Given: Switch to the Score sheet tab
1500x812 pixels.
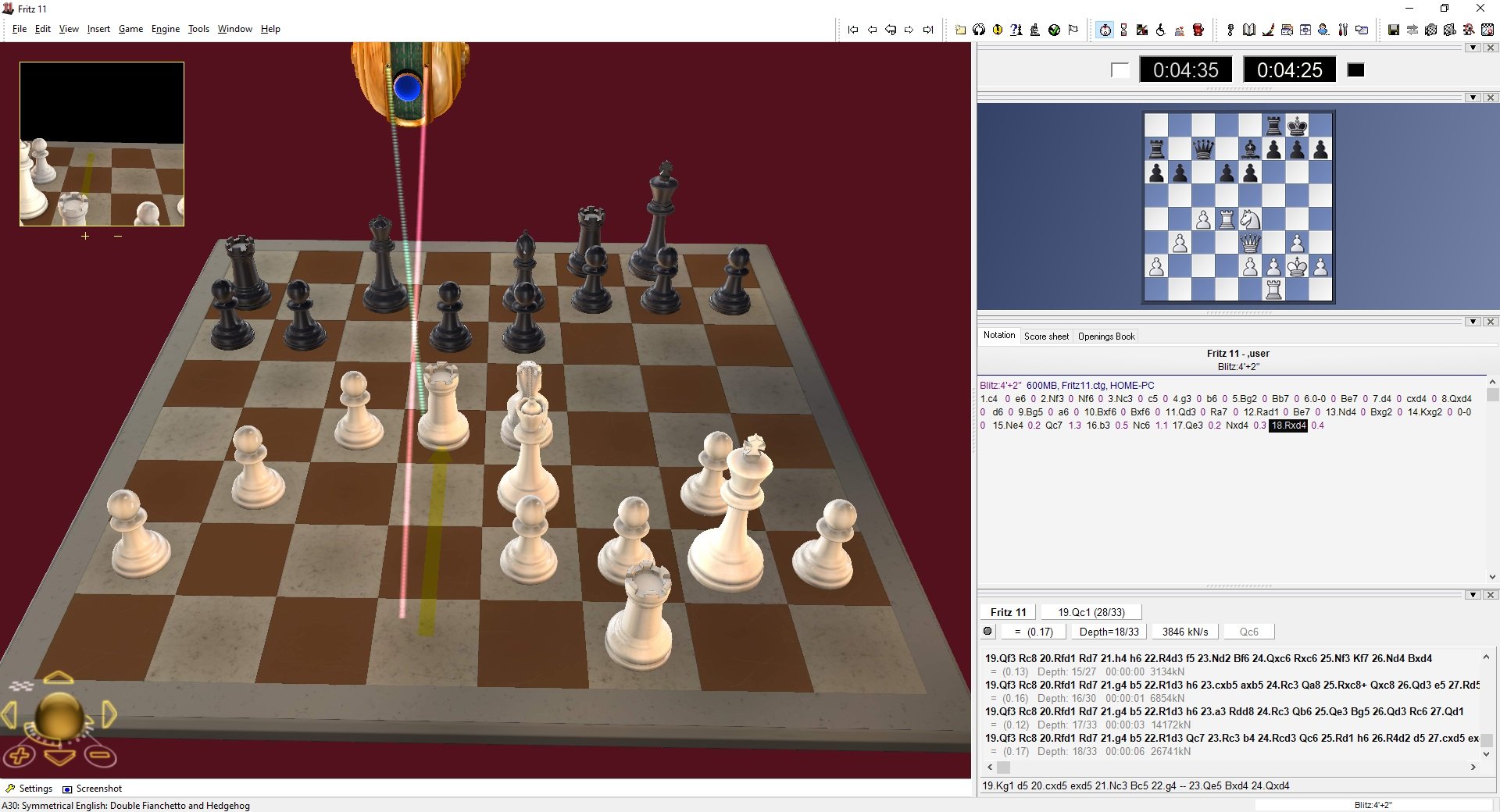Looking at the screenshot, I should (1046, 337).
